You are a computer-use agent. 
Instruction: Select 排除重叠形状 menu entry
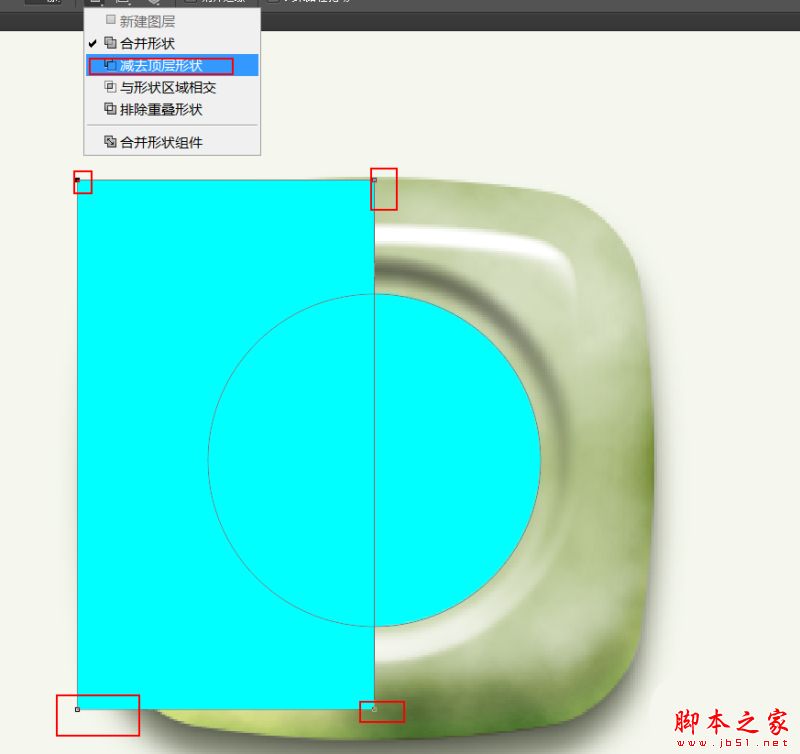click(x=172, y=109)
